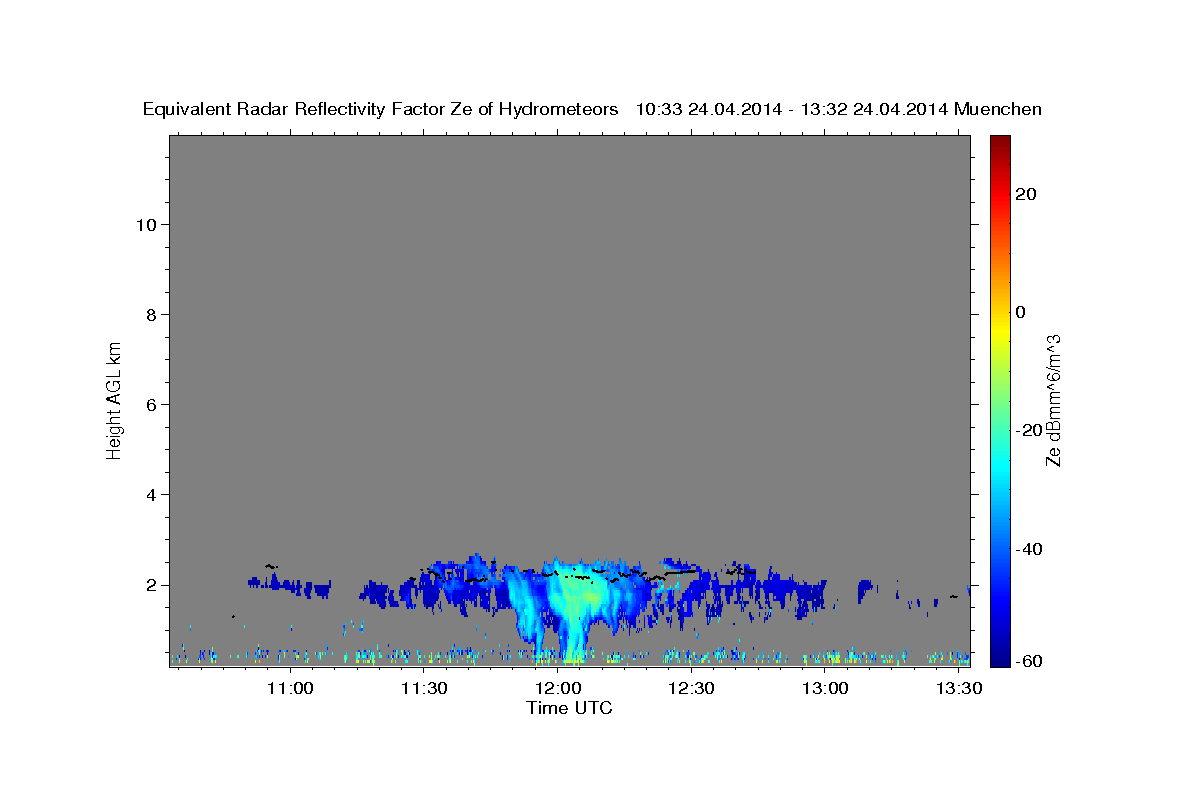Click the plot title text

[x=593, y=109]
